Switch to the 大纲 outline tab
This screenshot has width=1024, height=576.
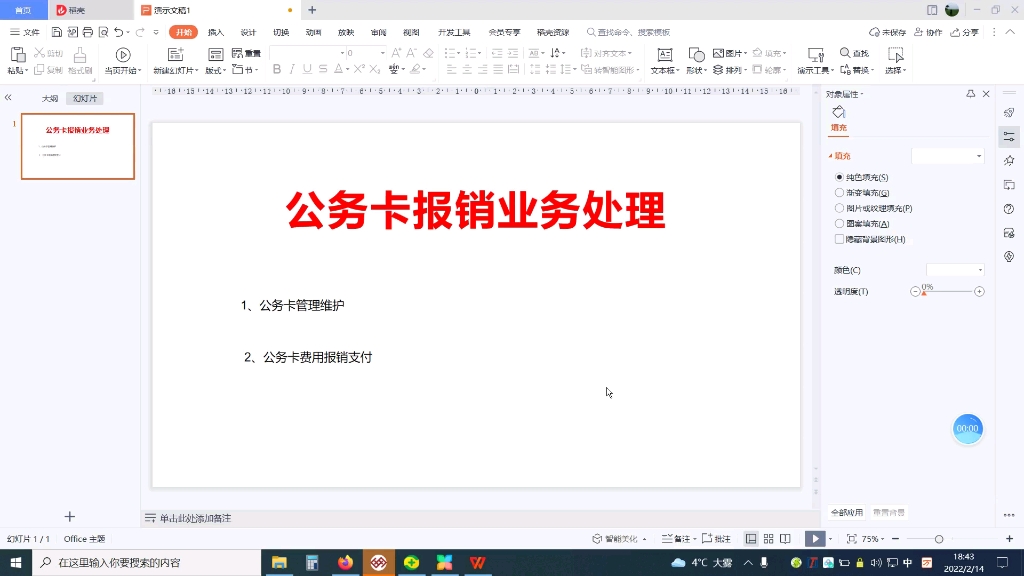(x=48, y=98)
